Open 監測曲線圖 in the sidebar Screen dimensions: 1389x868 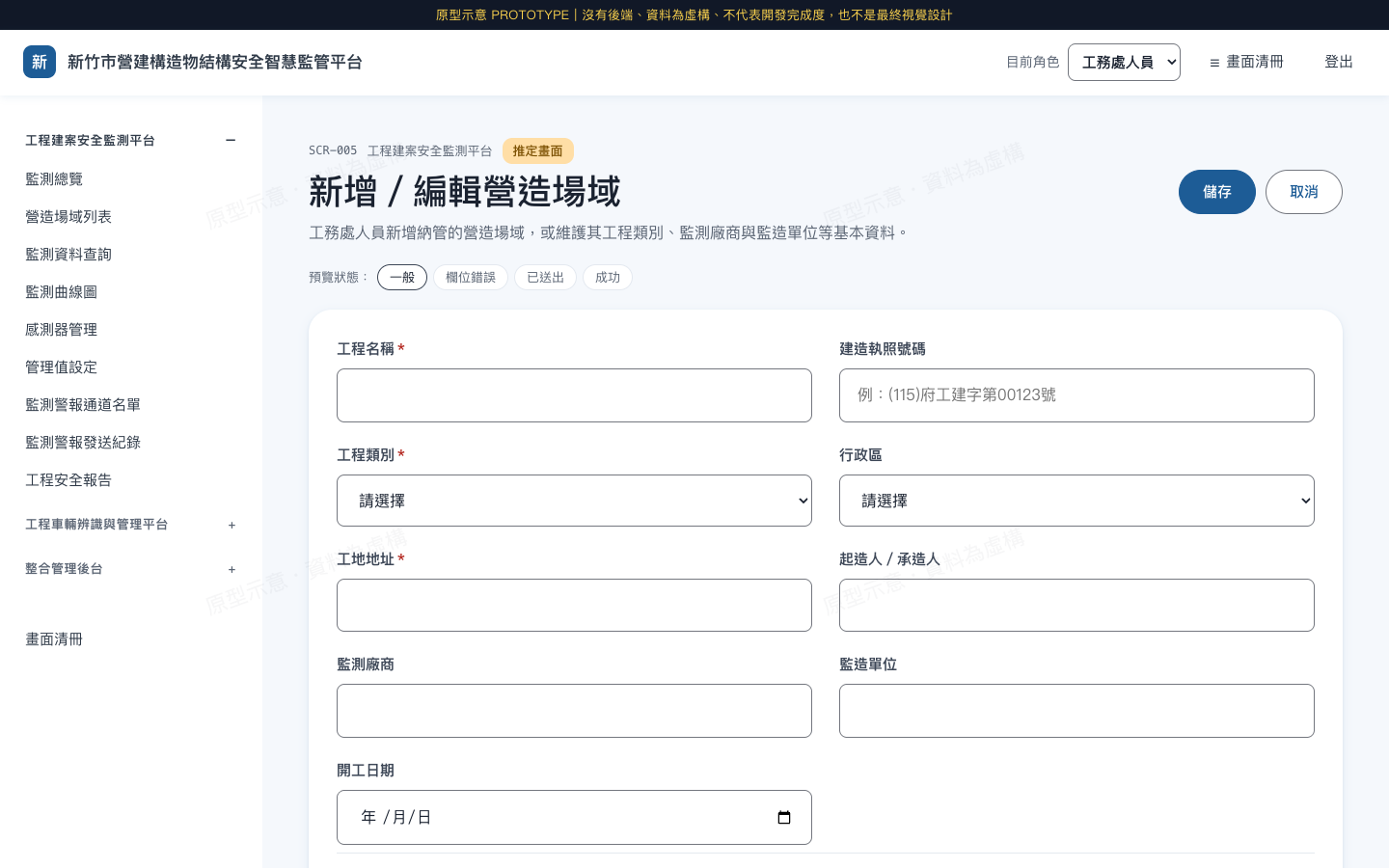click(61, 292)
